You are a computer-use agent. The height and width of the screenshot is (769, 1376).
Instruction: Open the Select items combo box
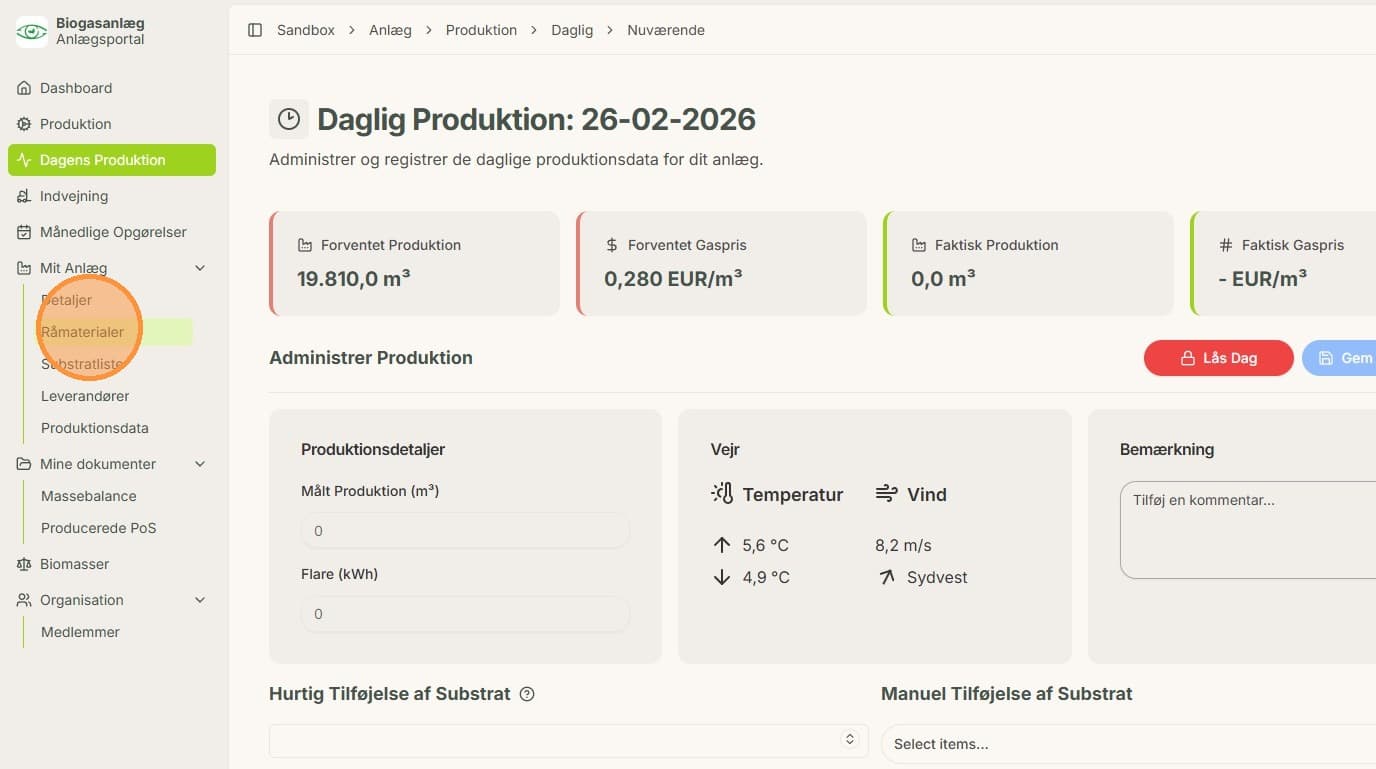tap(1128, 743)
